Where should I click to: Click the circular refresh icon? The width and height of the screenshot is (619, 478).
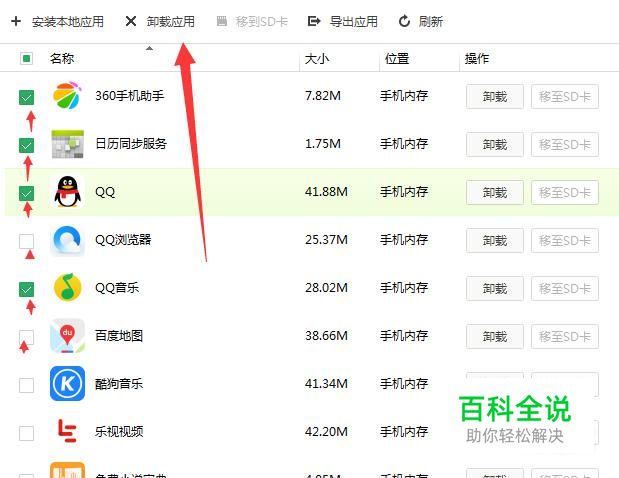click(x=404, y=21)
